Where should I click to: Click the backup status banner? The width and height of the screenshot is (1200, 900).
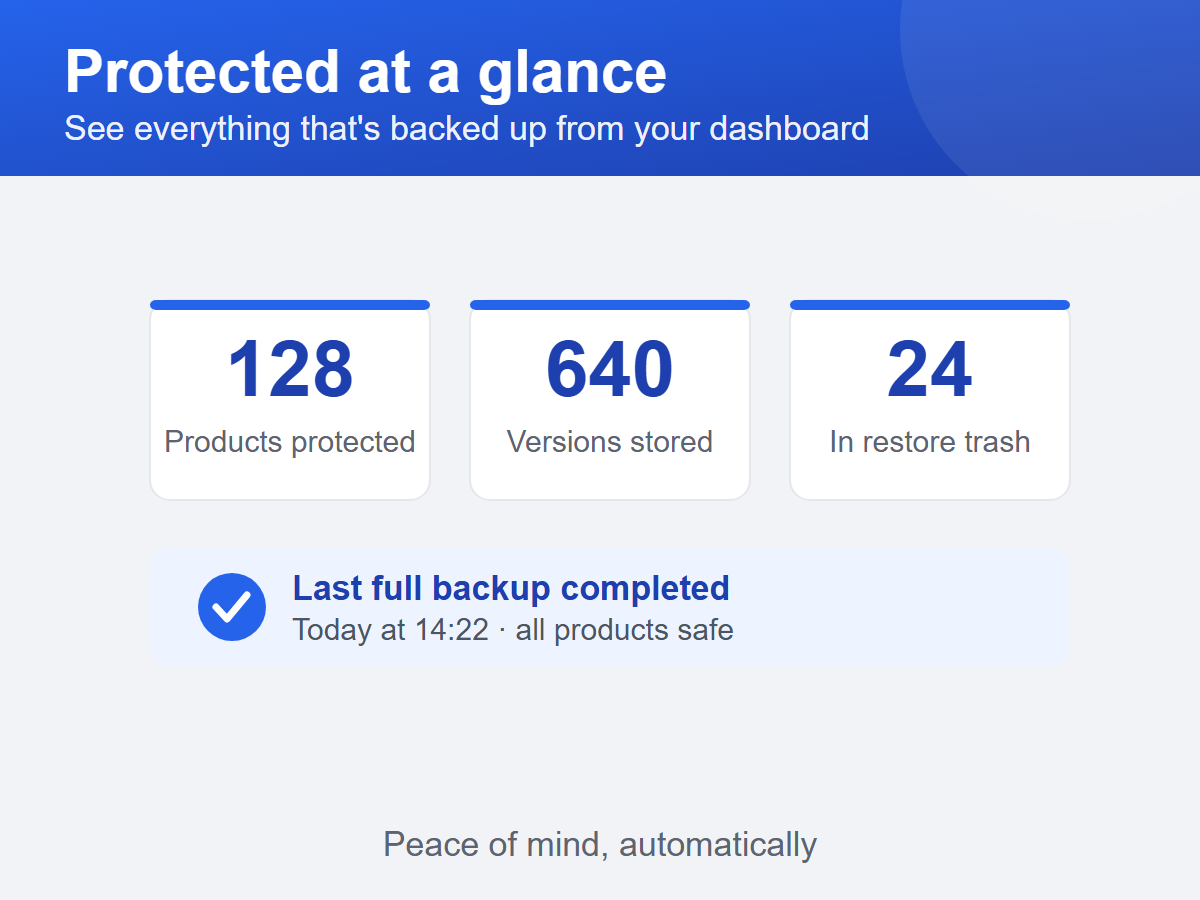[x=610, y=607]
